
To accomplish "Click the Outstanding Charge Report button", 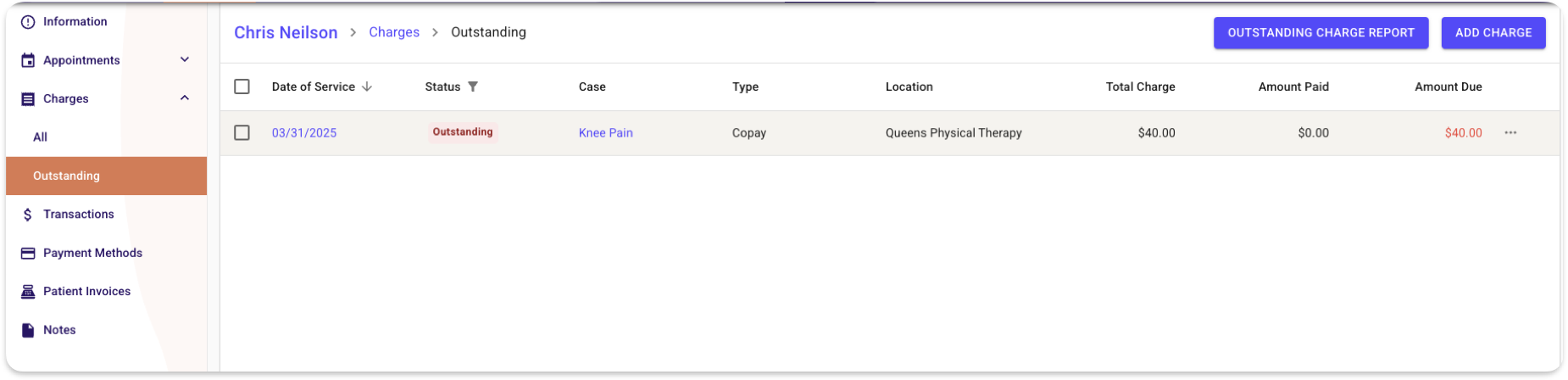I will click(x=1321, y=33).
